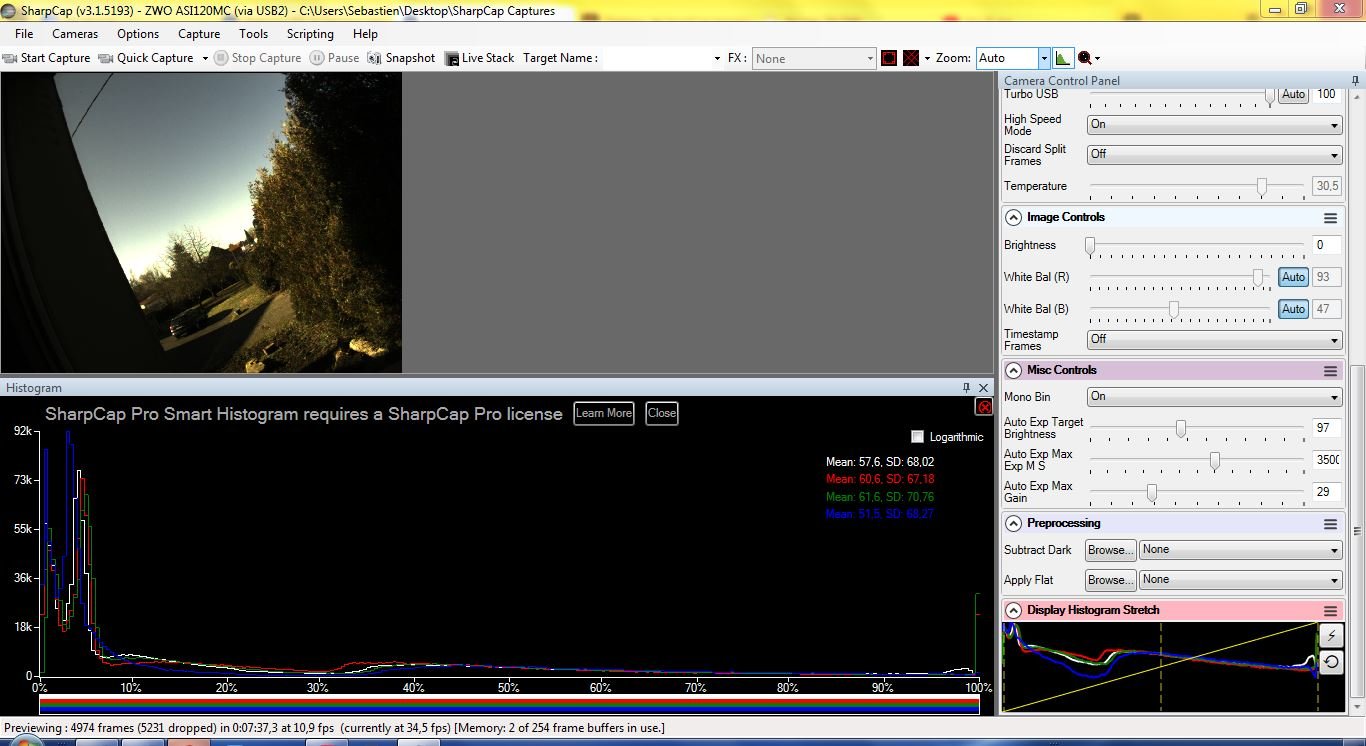
Task: Collapse the Preprocessing section
Action: [x=1013, y=523]
